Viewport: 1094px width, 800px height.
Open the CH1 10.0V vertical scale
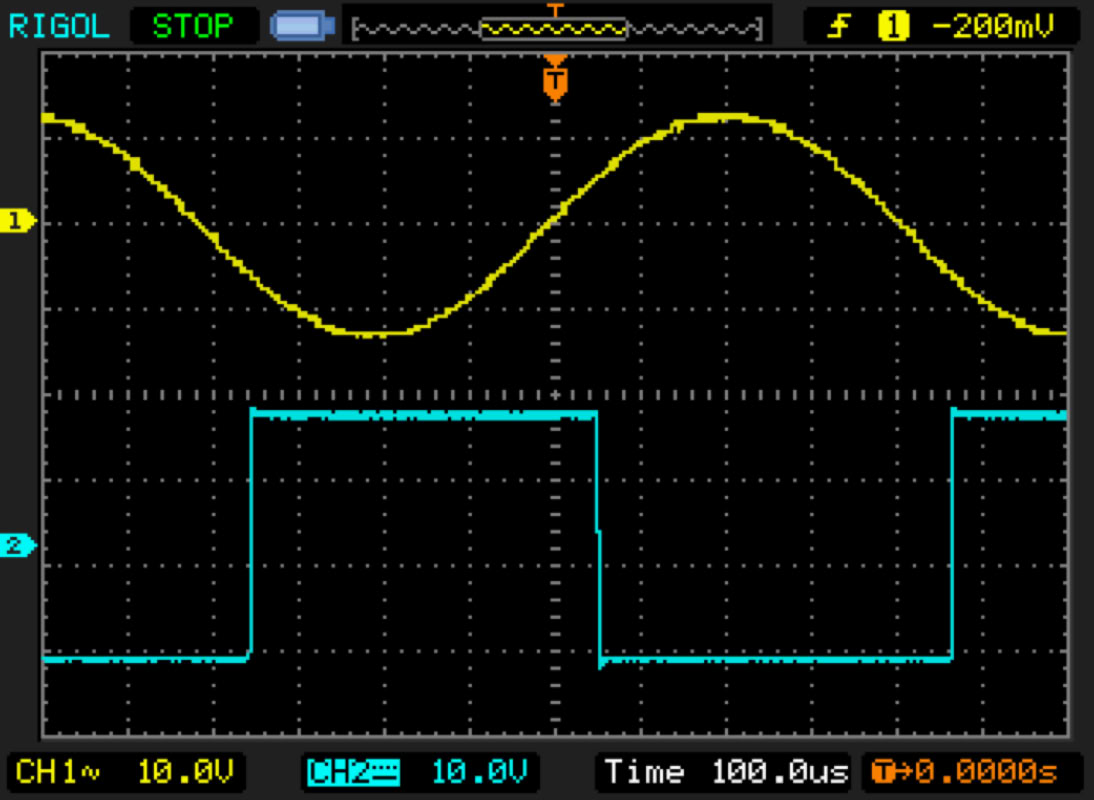[186, 772]
